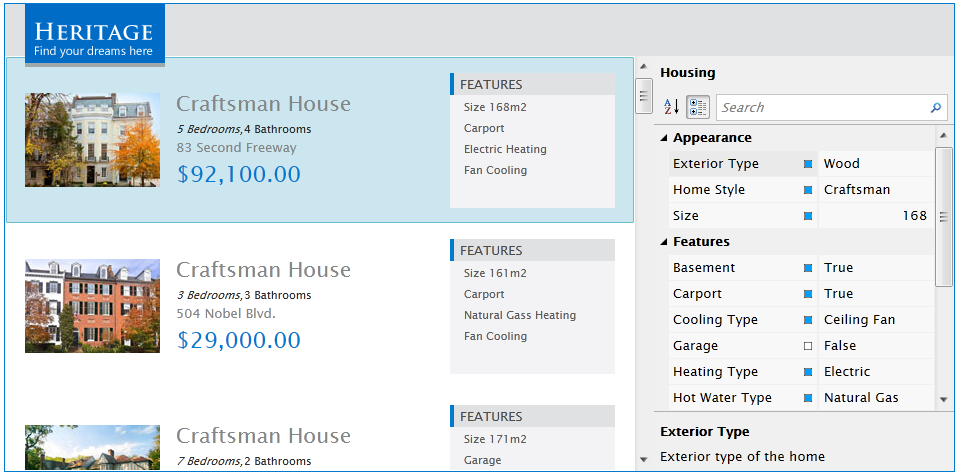Image resolution: width=959 pixels, height=476 pixels.
Task: Click the Exterior Type property marker square
Action: point(808,164)
